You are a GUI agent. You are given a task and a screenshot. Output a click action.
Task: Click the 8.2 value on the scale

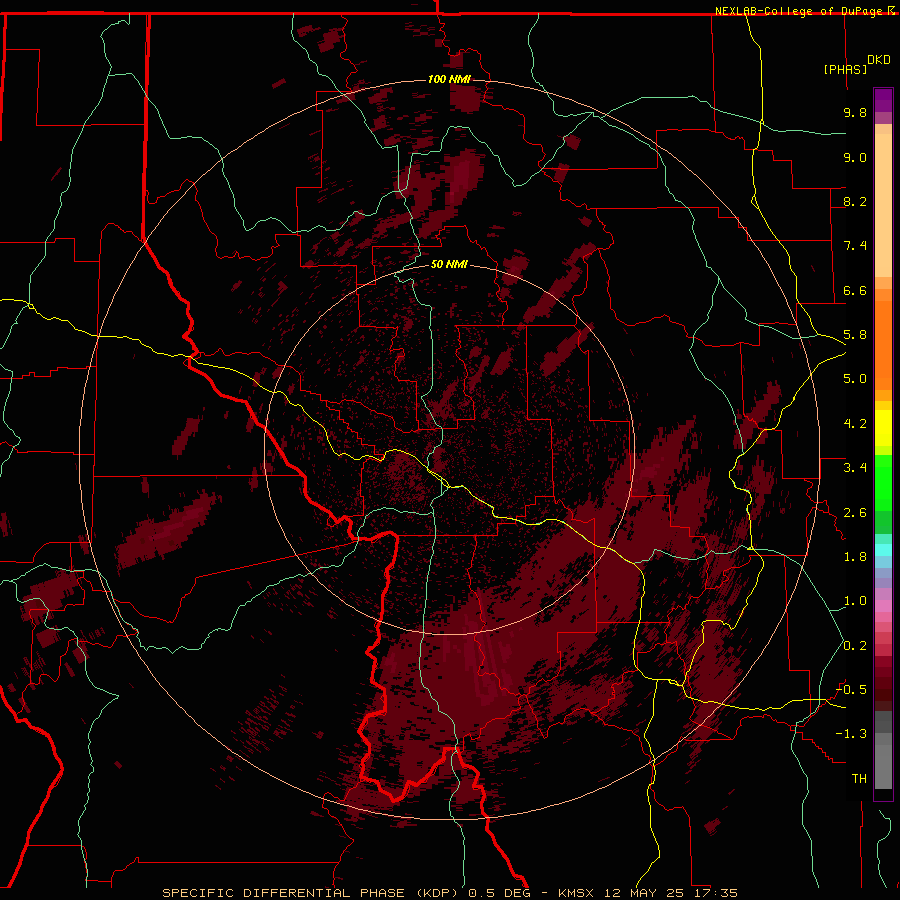[855, 202]
